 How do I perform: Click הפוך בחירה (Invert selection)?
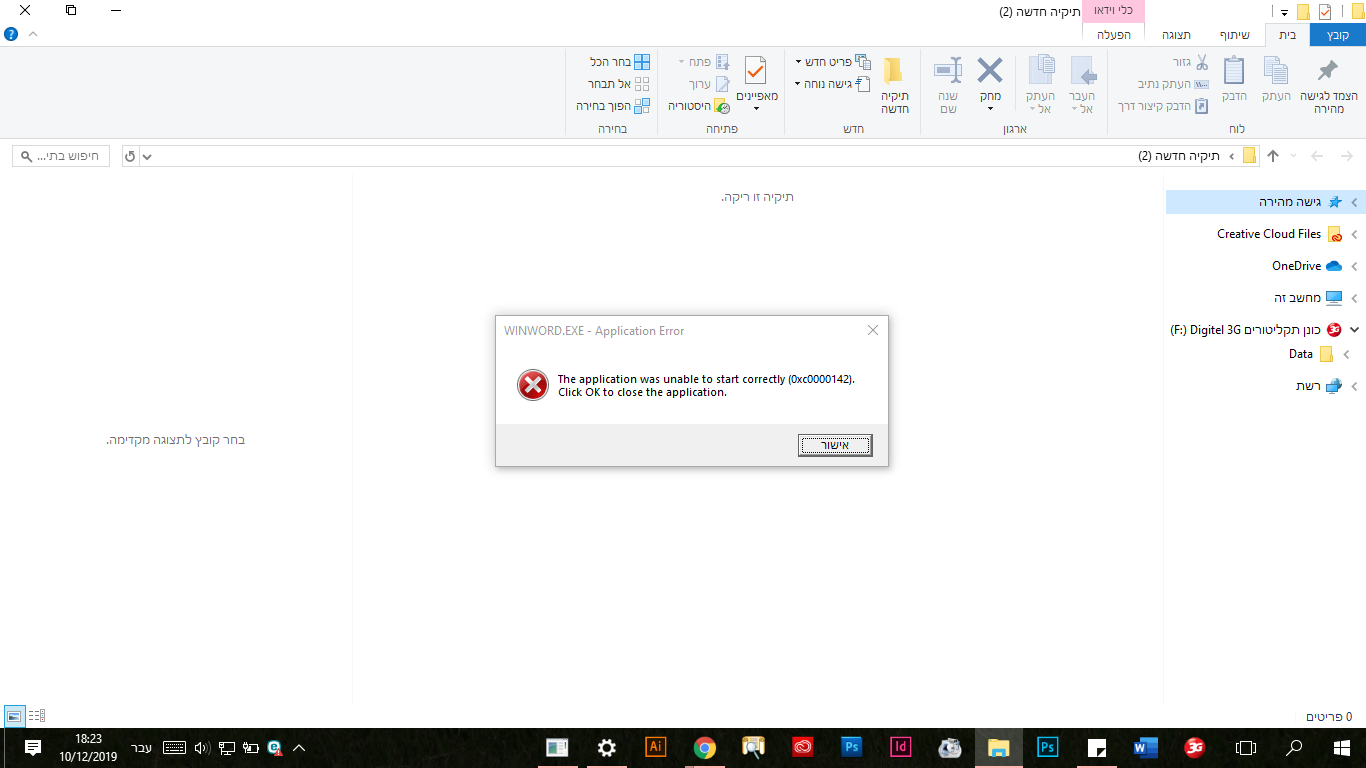(613, 106)
